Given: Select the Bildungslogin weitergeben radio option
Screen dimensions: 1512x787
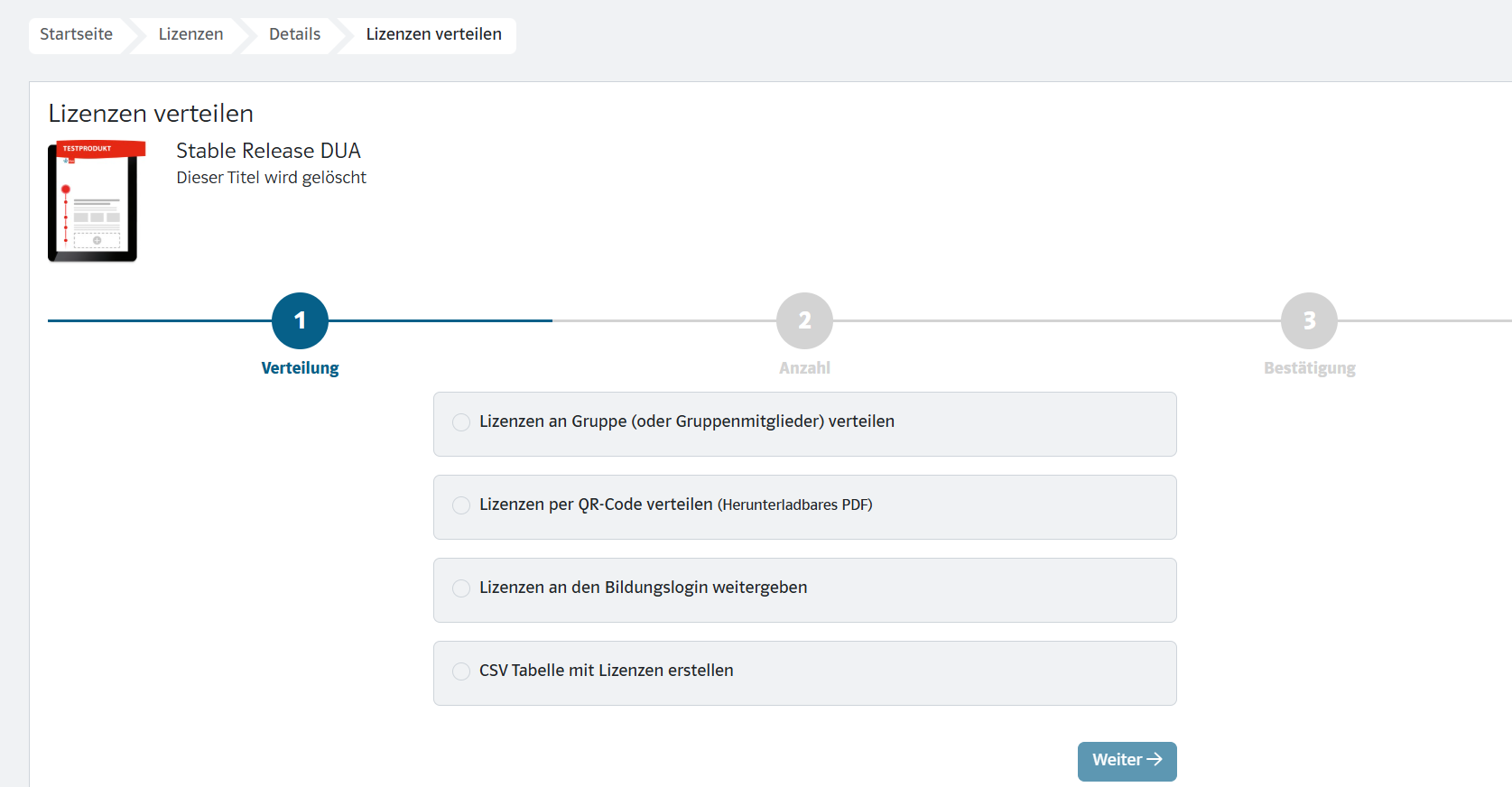Looking at the screenshot, I should pyautogui.click(x=461, y=588).
